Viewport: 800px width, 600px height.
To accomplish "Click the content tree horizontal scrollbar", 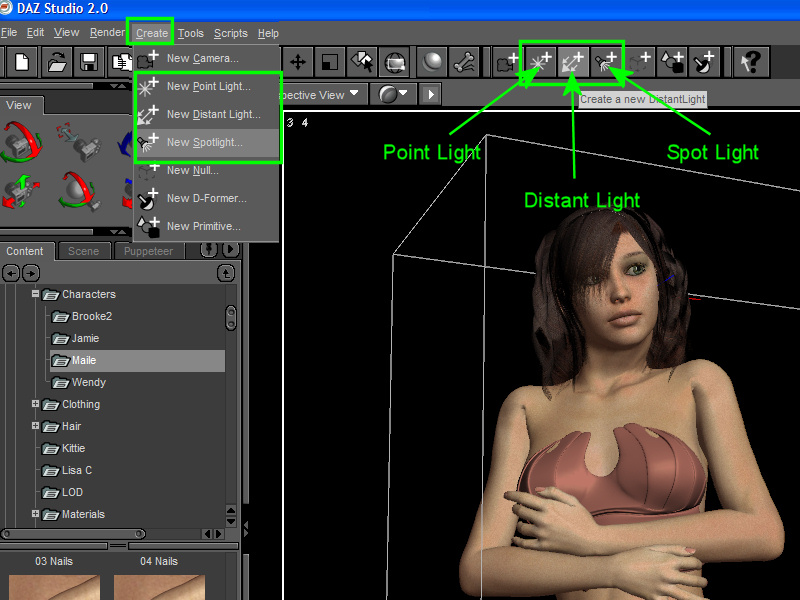I will point(73,534).
